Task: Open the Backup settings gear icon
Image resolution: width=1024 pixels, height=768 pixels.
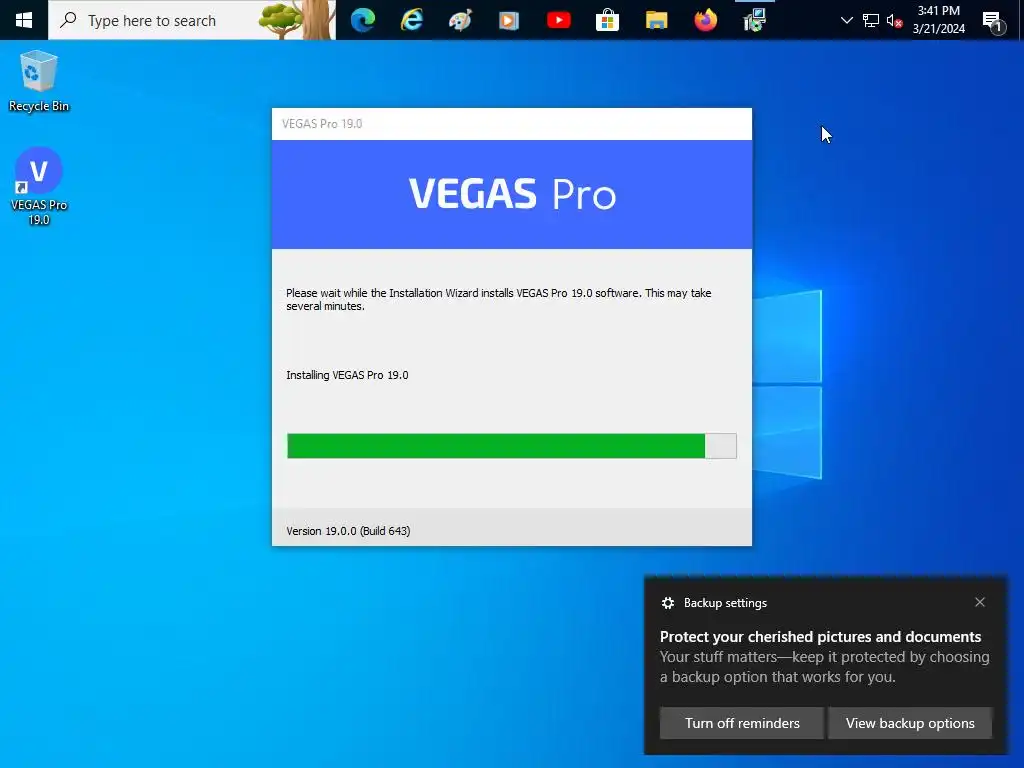Action: pyautogui.click(x=667, y=603)
